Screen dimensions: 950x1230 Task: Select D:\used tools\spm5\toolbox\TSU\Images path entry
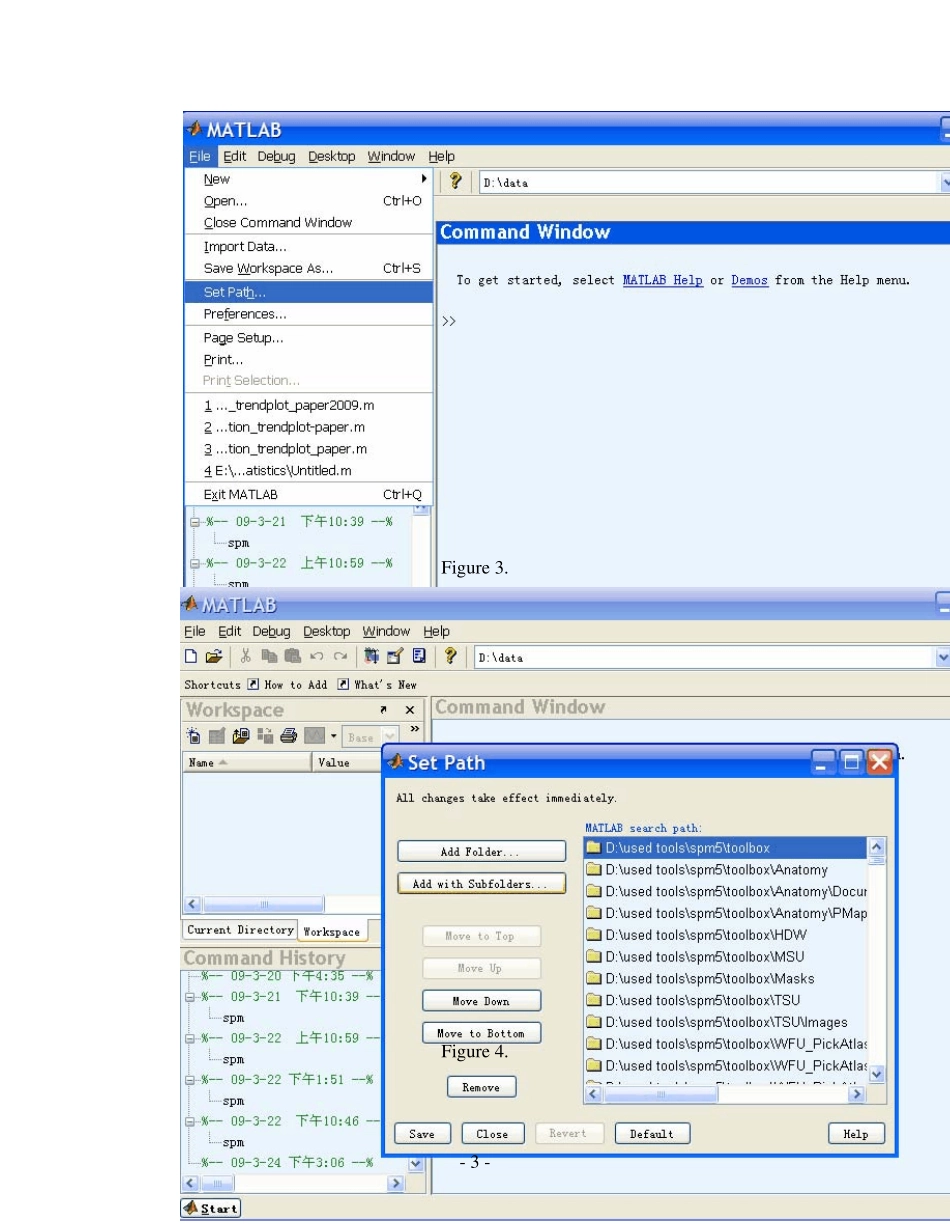pyautogui.click(x=726, y=1022)
